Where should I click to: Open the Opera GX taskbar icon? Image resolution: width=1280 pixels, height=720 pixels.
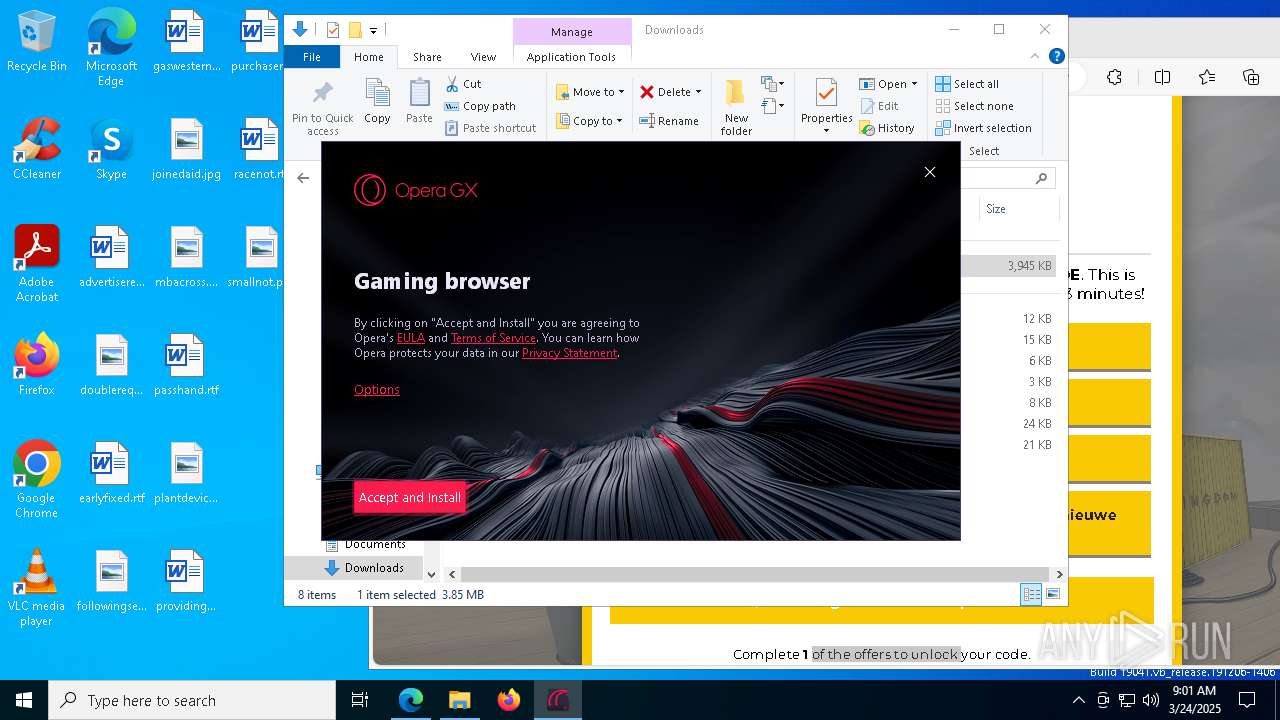[558, 700]
